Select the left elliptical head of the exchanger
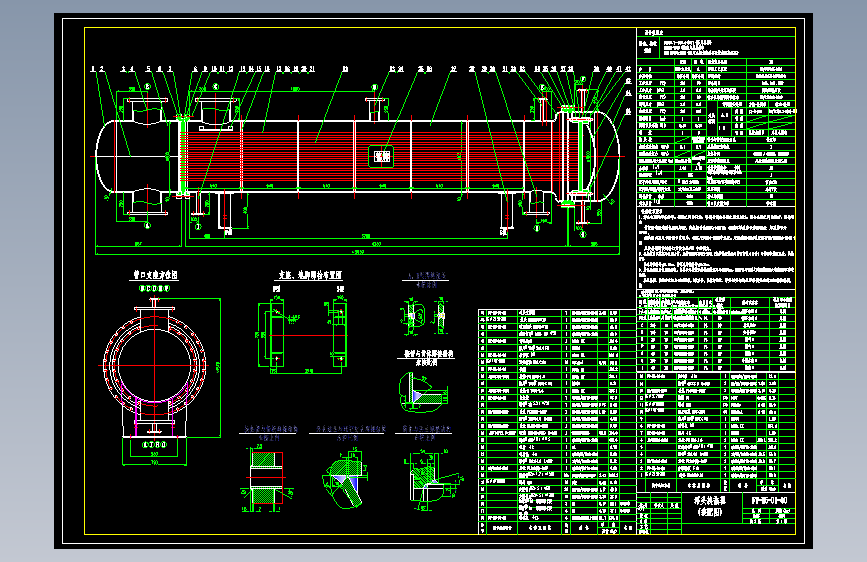The image size is (867, 562). click(105, 157)
